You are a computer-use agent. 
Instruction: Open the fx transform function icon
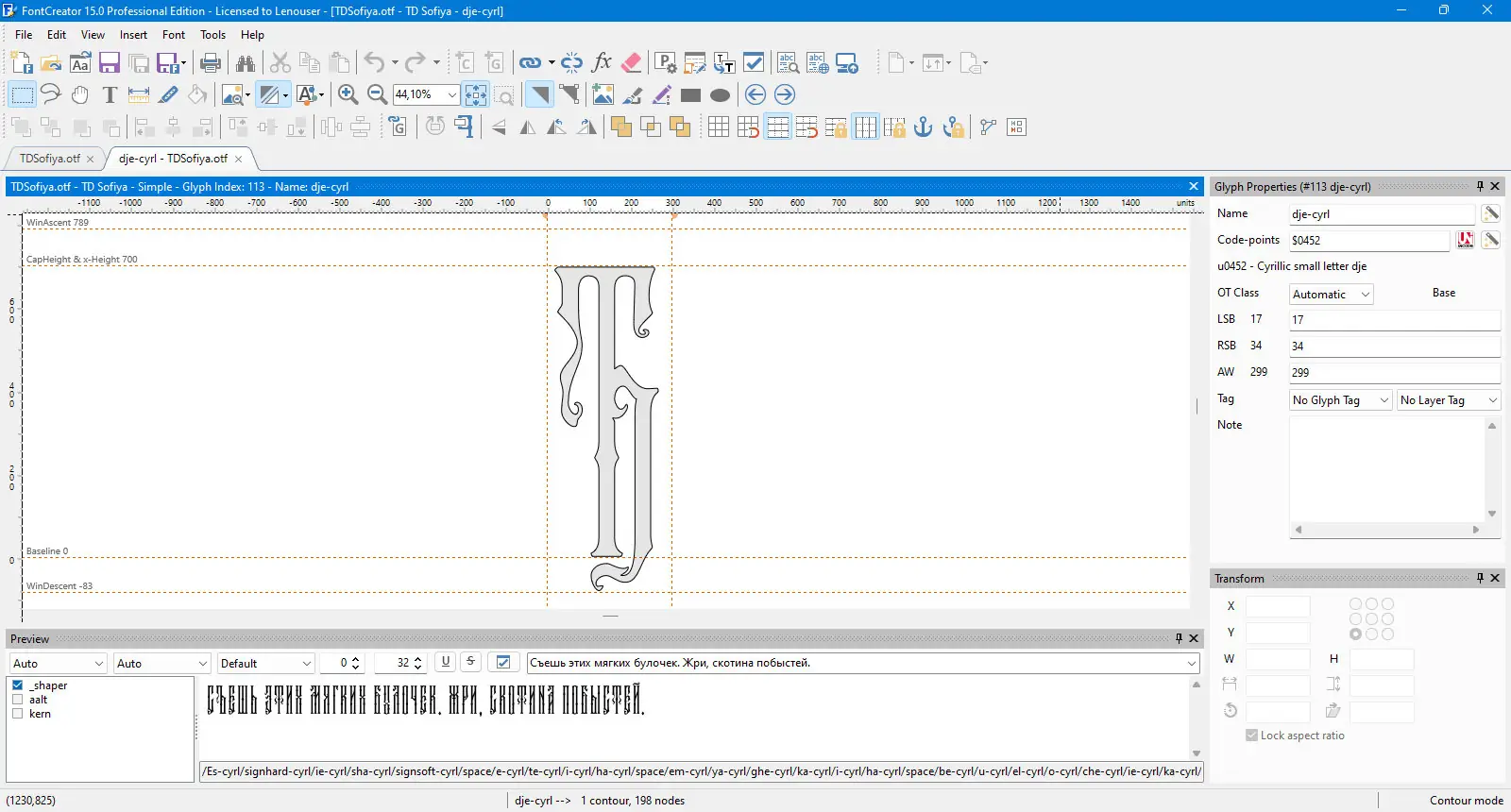point(602,63)
